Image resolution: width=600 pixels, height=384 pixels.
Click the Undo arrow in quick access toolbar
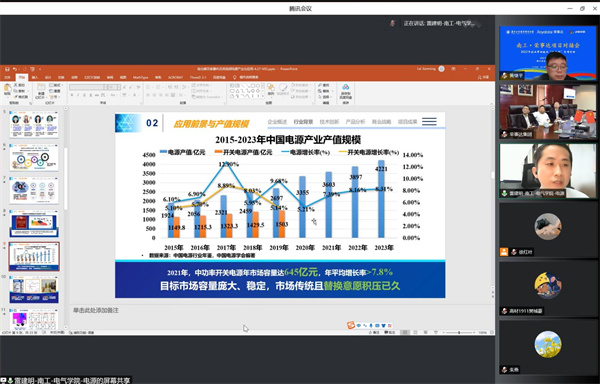point(15,69)
